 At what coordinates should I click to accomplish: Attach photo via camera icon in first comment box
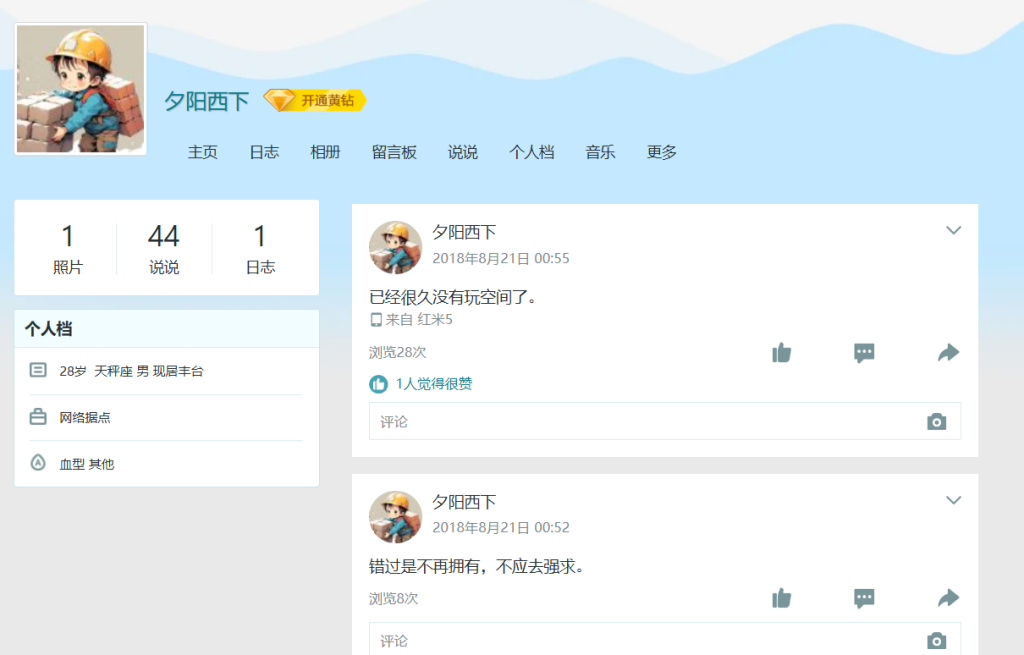pos(936,422)
